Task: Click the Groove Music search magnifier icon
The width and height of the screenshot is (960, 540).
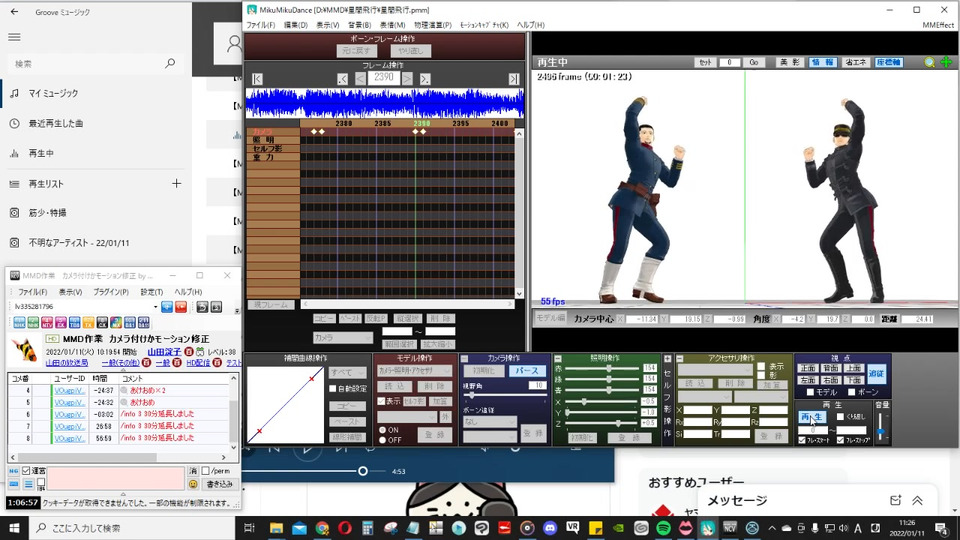Action: click(170, 63)
